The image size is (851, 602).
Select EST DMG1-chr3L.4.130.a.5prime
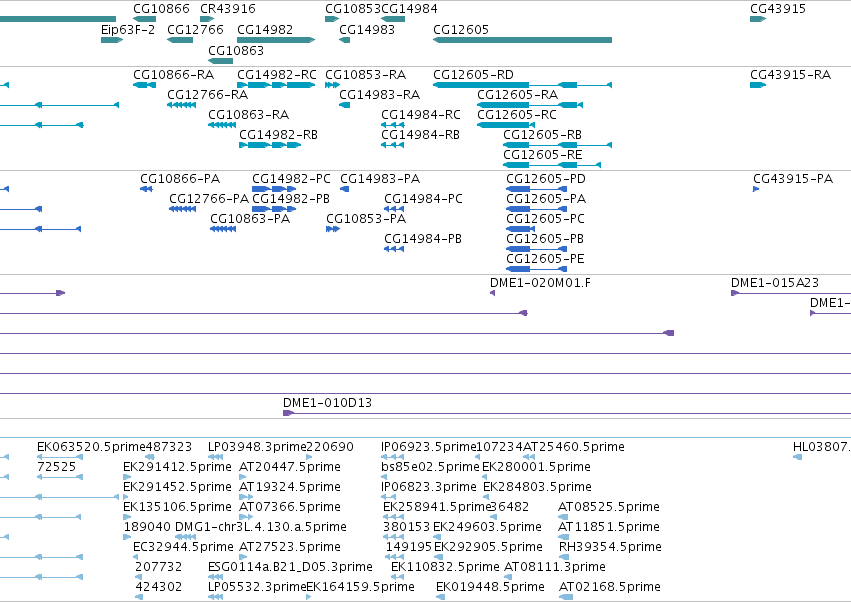coord(261,528)
